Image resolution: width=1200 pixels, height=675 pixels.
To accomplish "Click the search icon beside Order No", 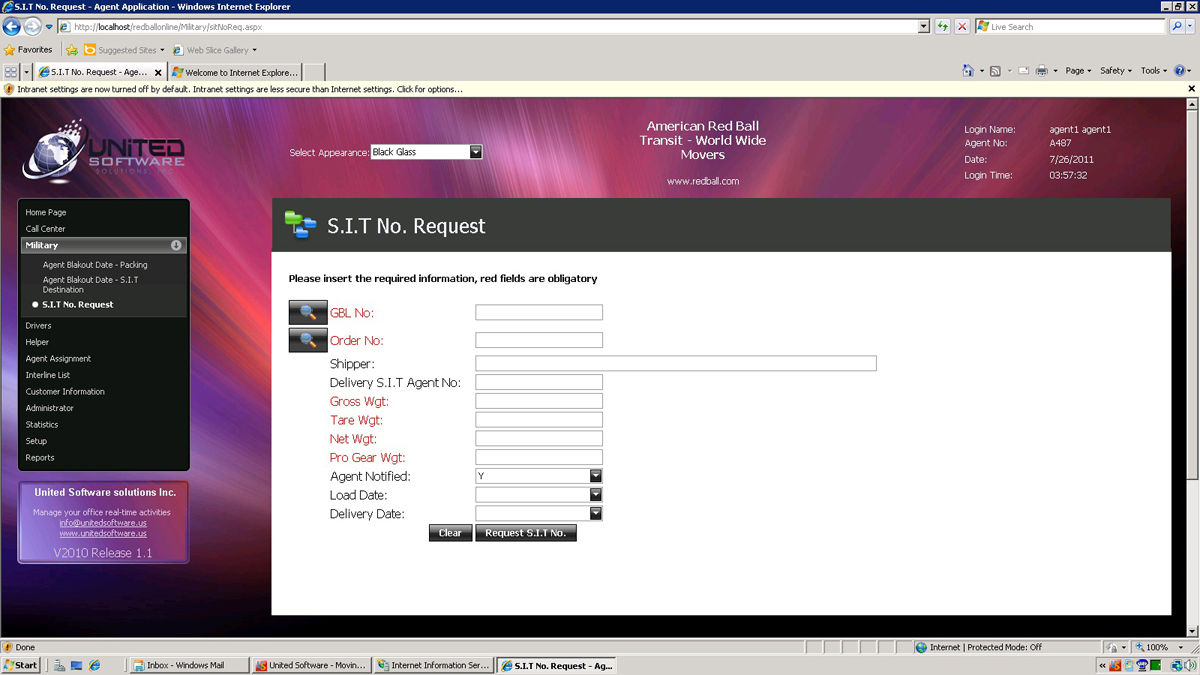I will point(308,340).
